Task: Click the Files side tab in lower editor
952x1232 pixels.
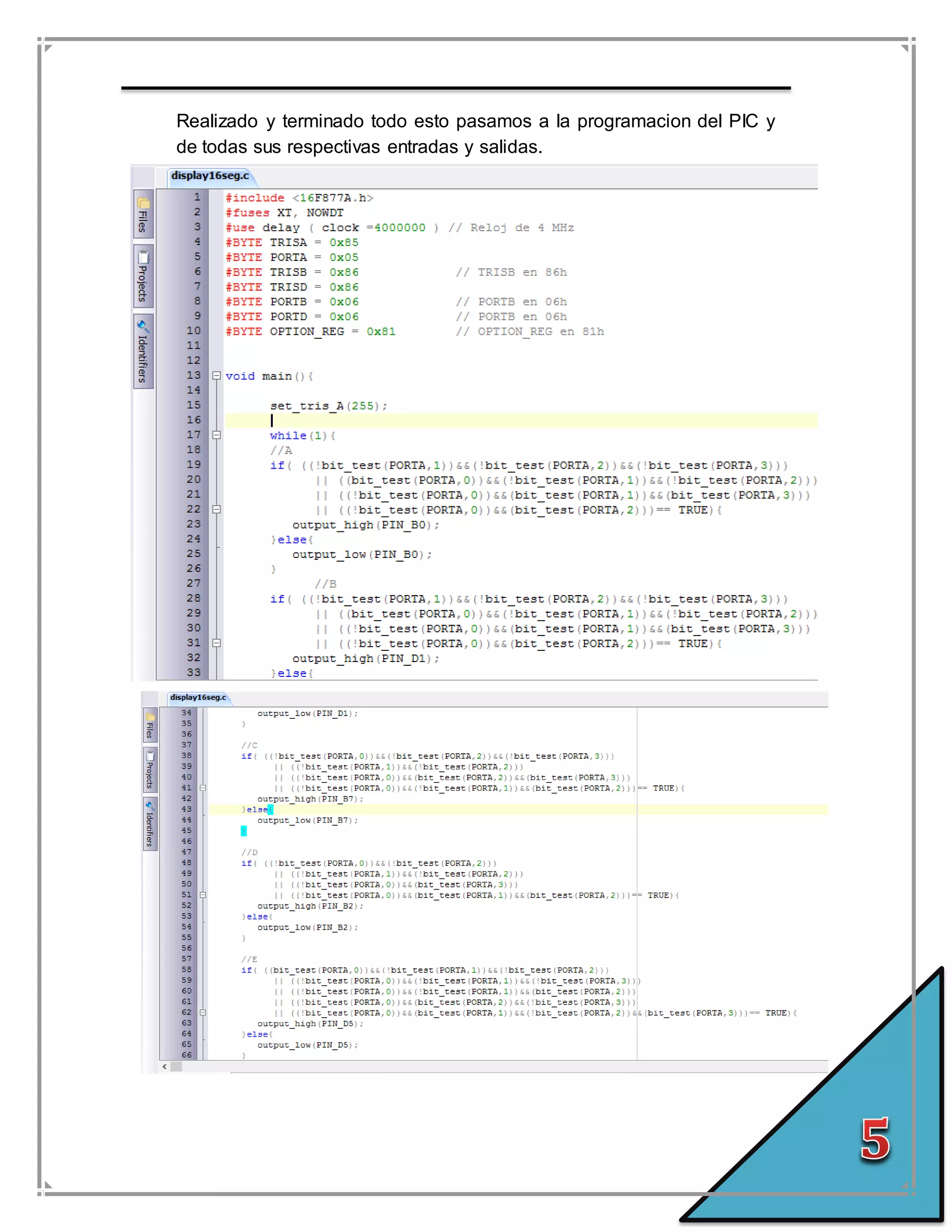Action: pos(150,725)
